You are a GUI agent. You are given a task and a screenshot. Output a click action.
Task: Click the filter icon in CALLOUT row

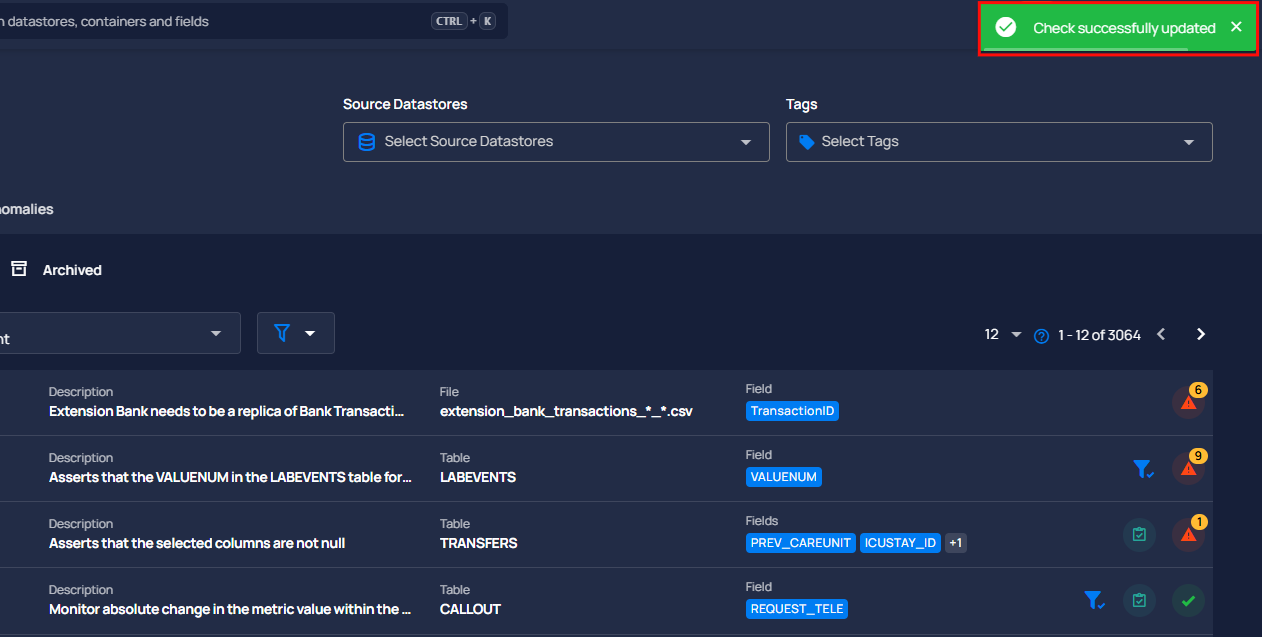point(1094,601)
